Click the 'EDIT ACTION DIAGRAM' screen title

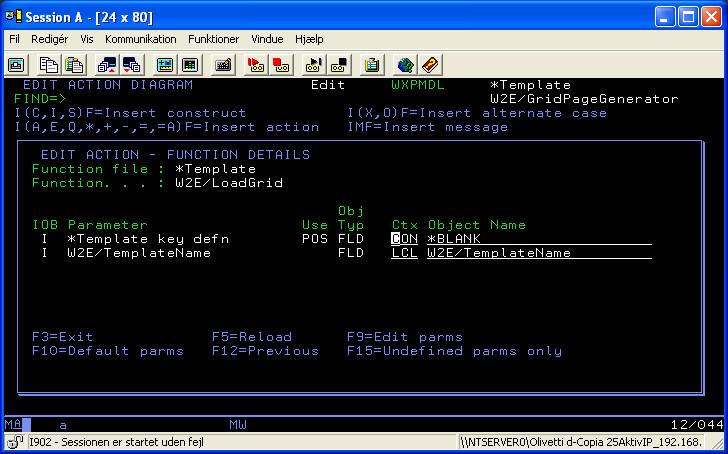click(108, 85)
